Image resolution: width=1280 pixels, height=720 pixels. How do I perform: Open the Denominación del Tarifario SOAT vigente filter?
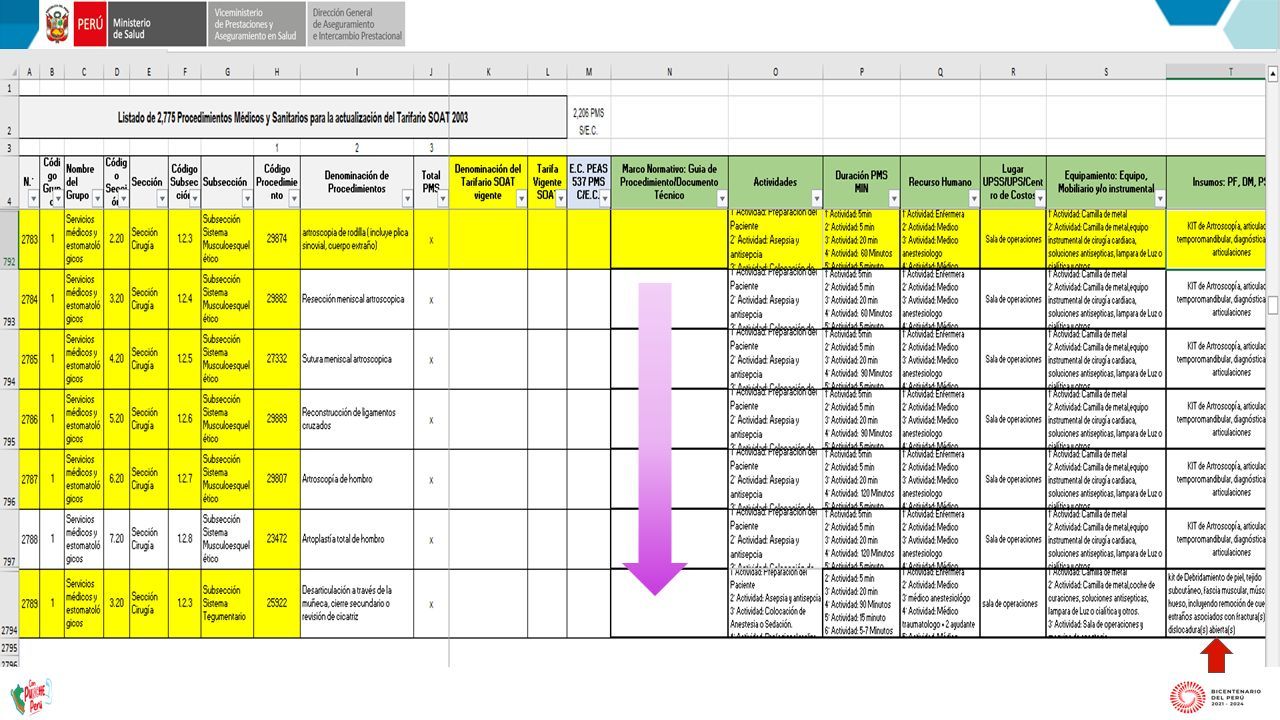[521, 199]
